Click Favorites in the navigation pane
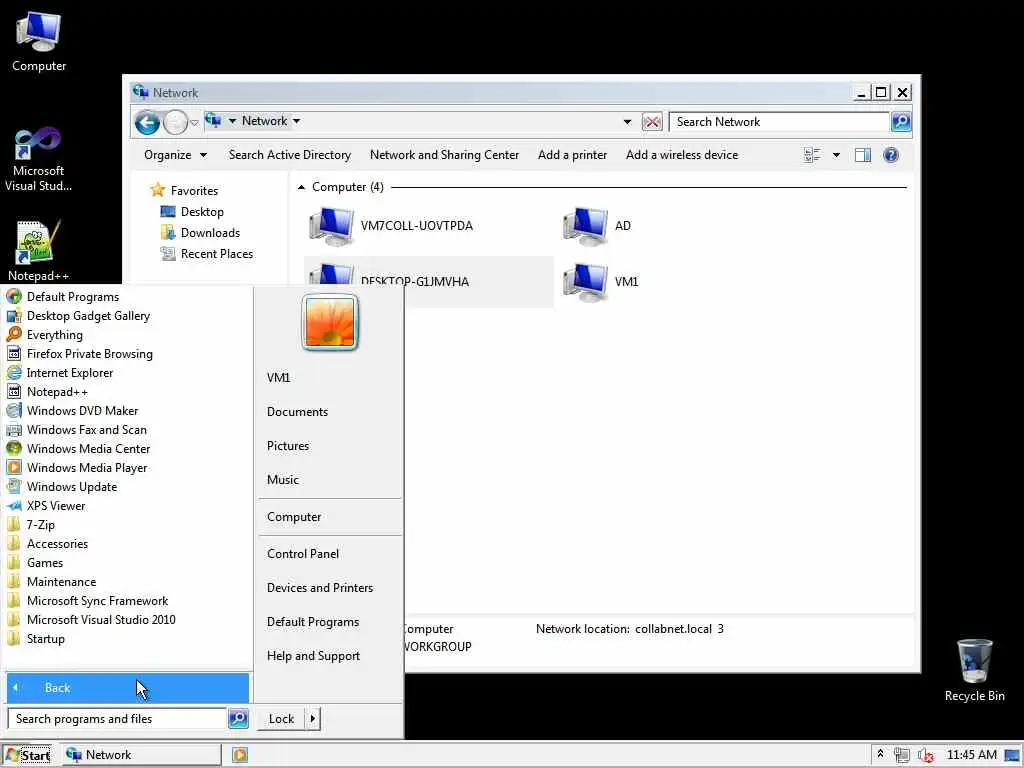This screenshot has height=768, width=1024. [x=194, y=191]
